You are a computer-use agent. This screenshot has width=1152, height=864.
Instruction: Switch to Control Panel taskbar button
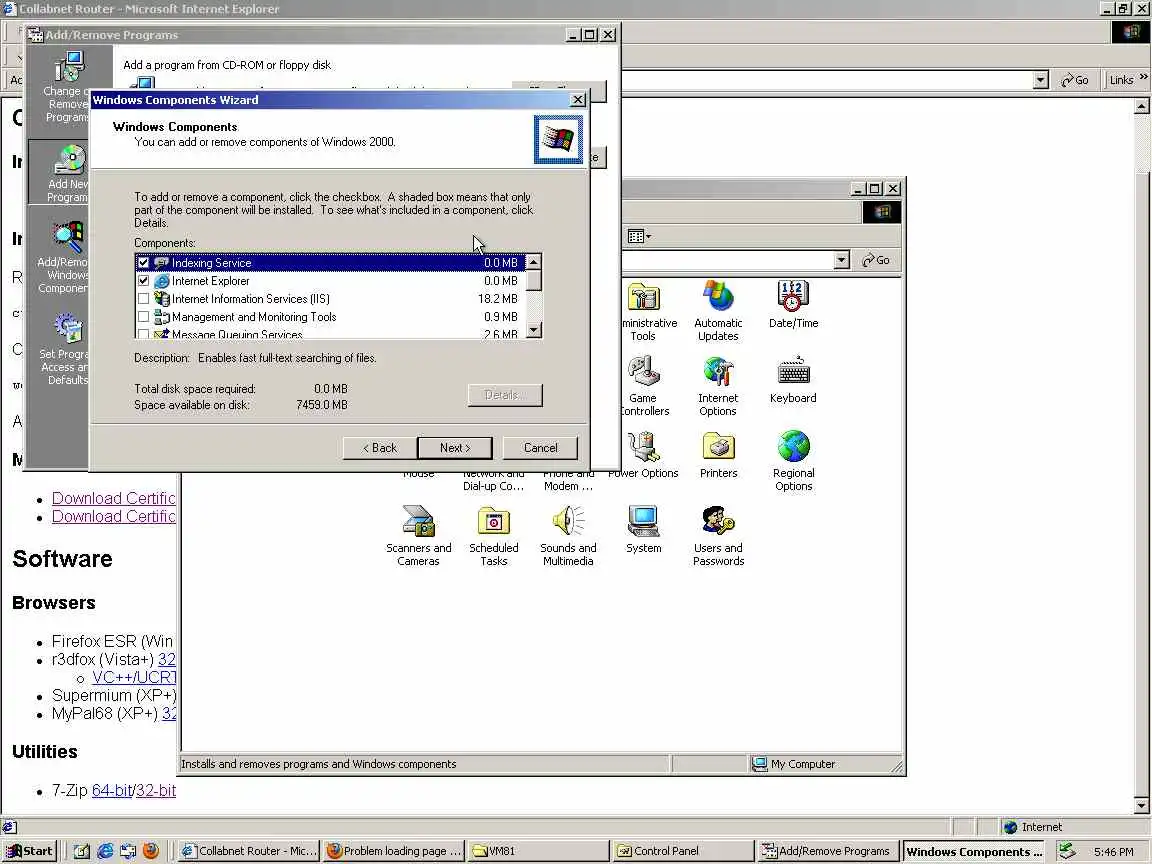tap(683, 851)
